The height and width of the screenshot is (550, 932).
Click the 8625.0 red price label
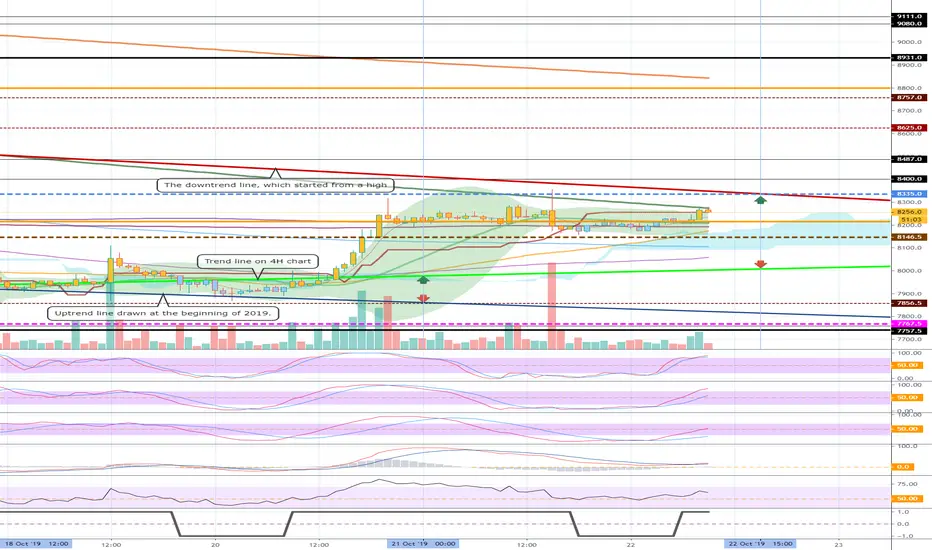pyautogui.click(x=909, y=127)
